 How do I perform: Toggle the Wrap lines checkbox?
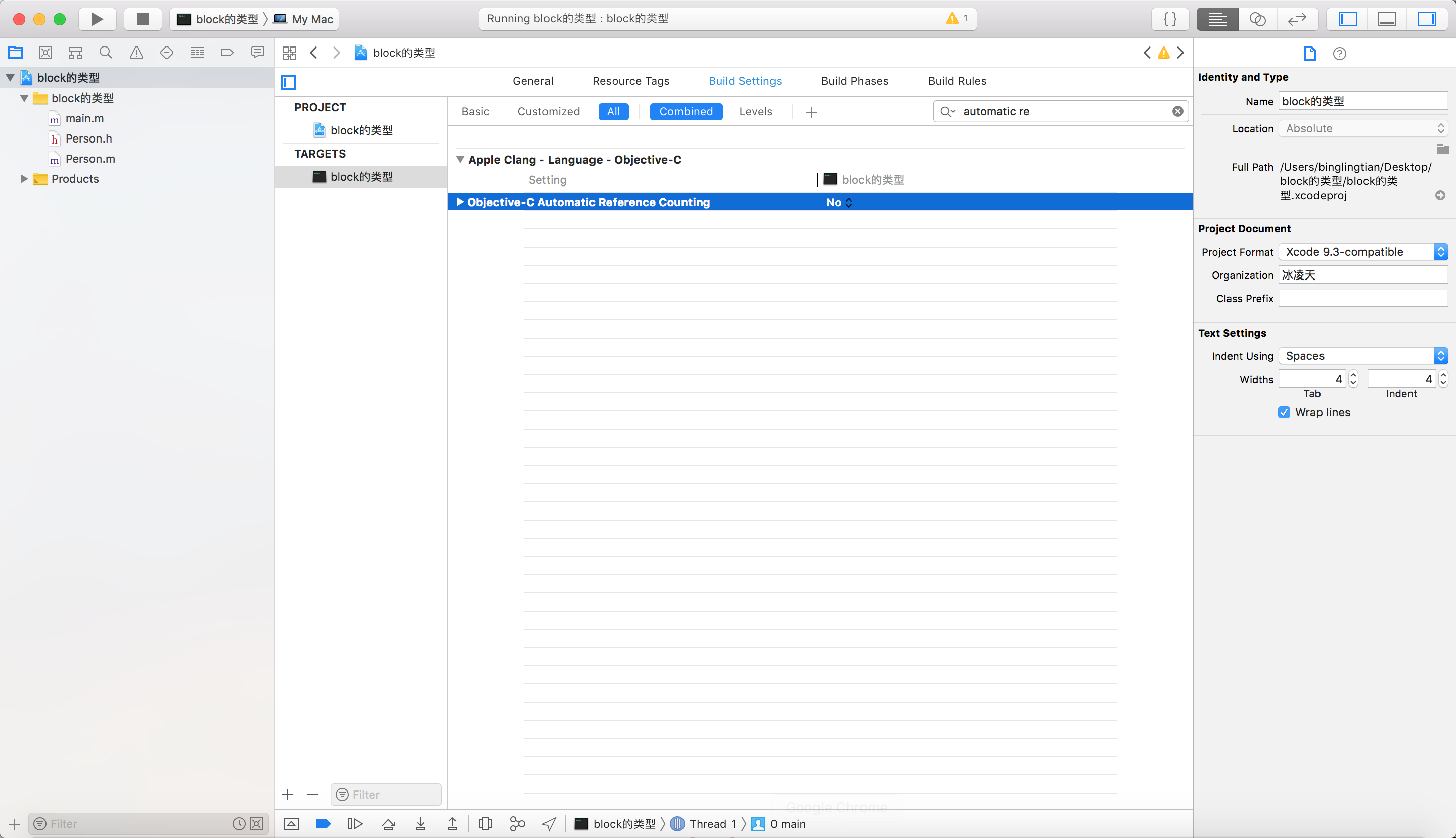(x=1284, y=412)
